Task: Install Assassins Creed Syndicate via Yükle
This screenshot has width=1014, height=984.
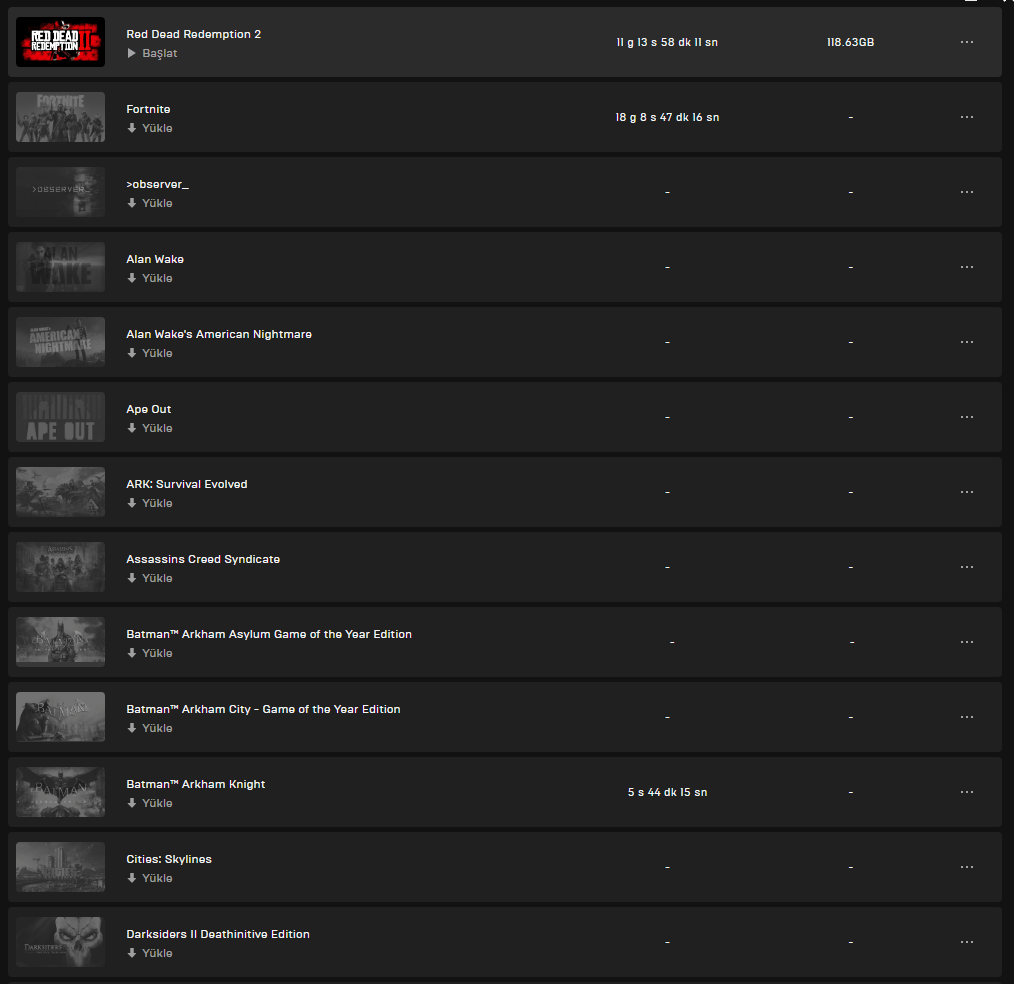Action: [x=150, y=578]
